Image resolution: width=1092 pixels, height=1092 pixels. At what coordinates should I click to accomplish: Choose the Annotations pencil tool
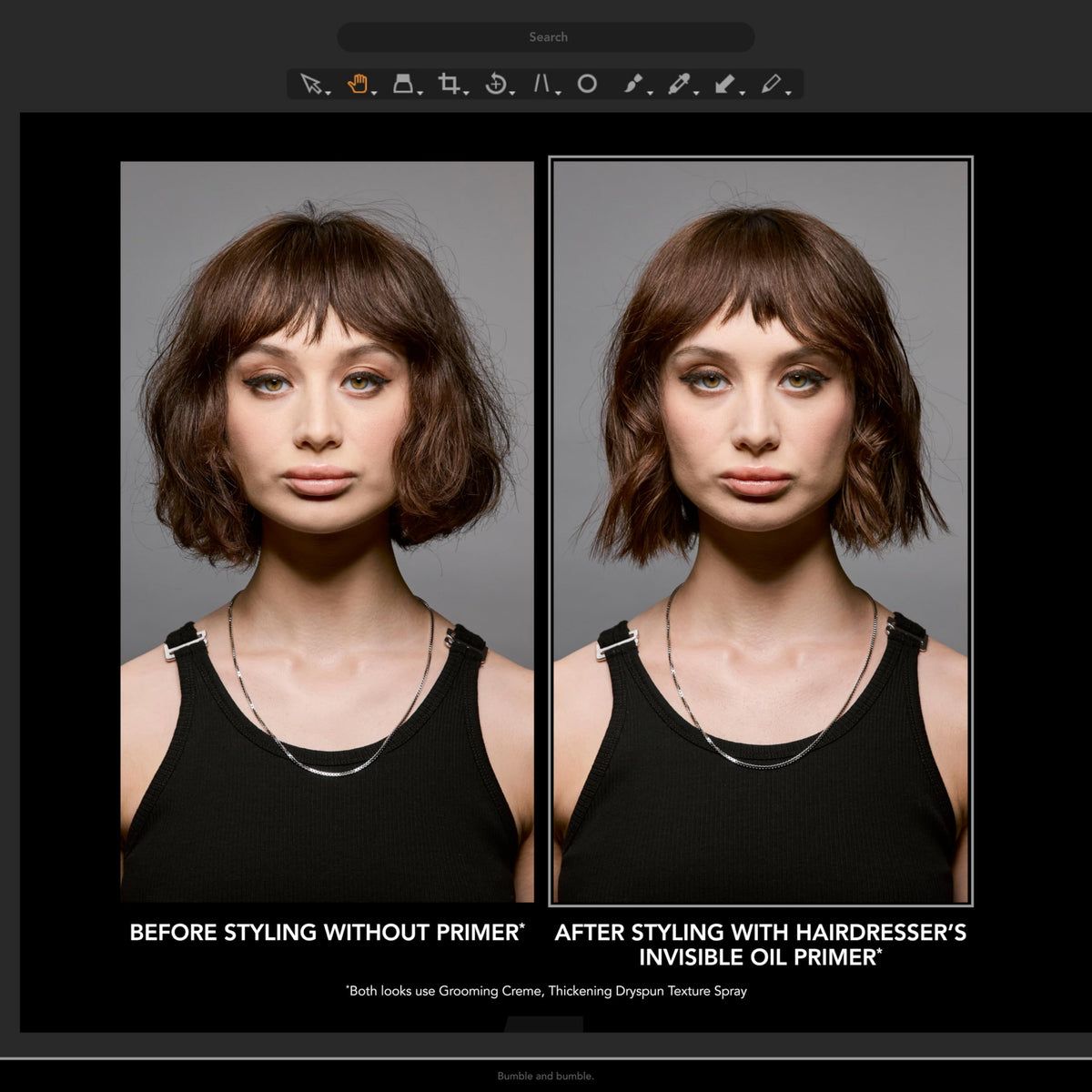[771, 84]
